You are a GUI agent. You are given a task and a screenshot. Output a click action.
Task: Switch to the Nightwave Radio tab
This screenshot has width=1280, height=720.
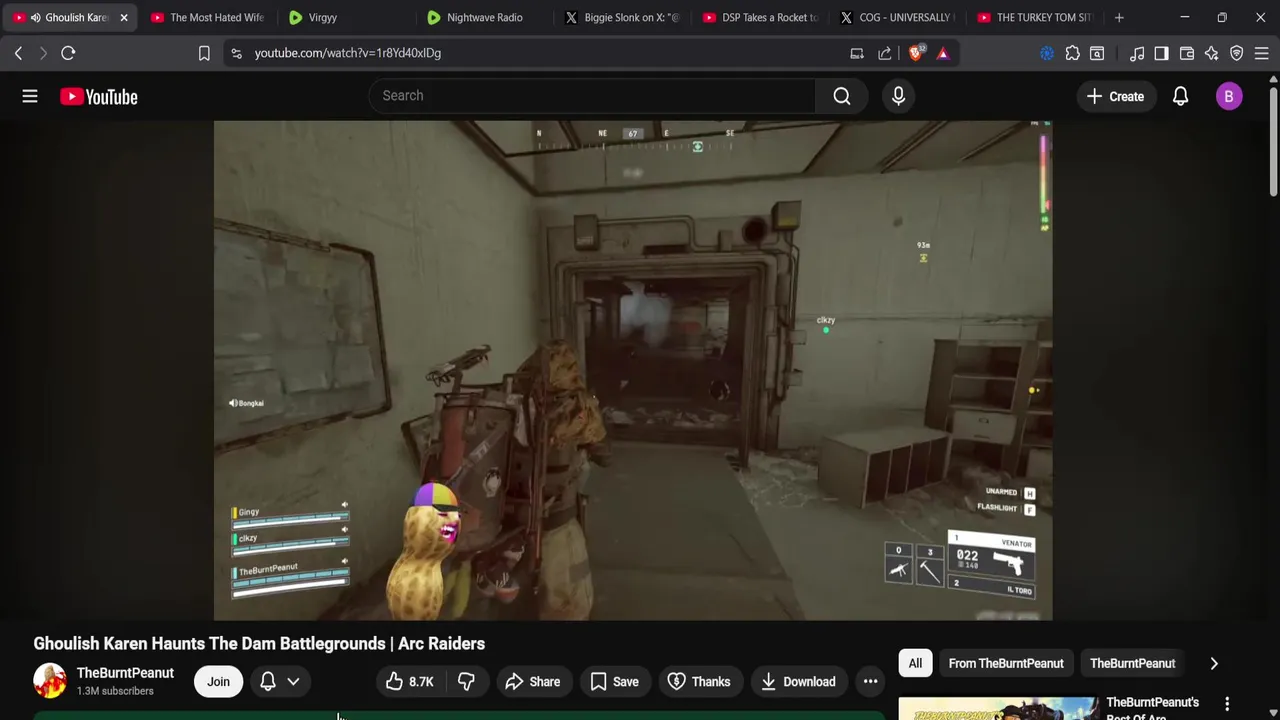483,17
